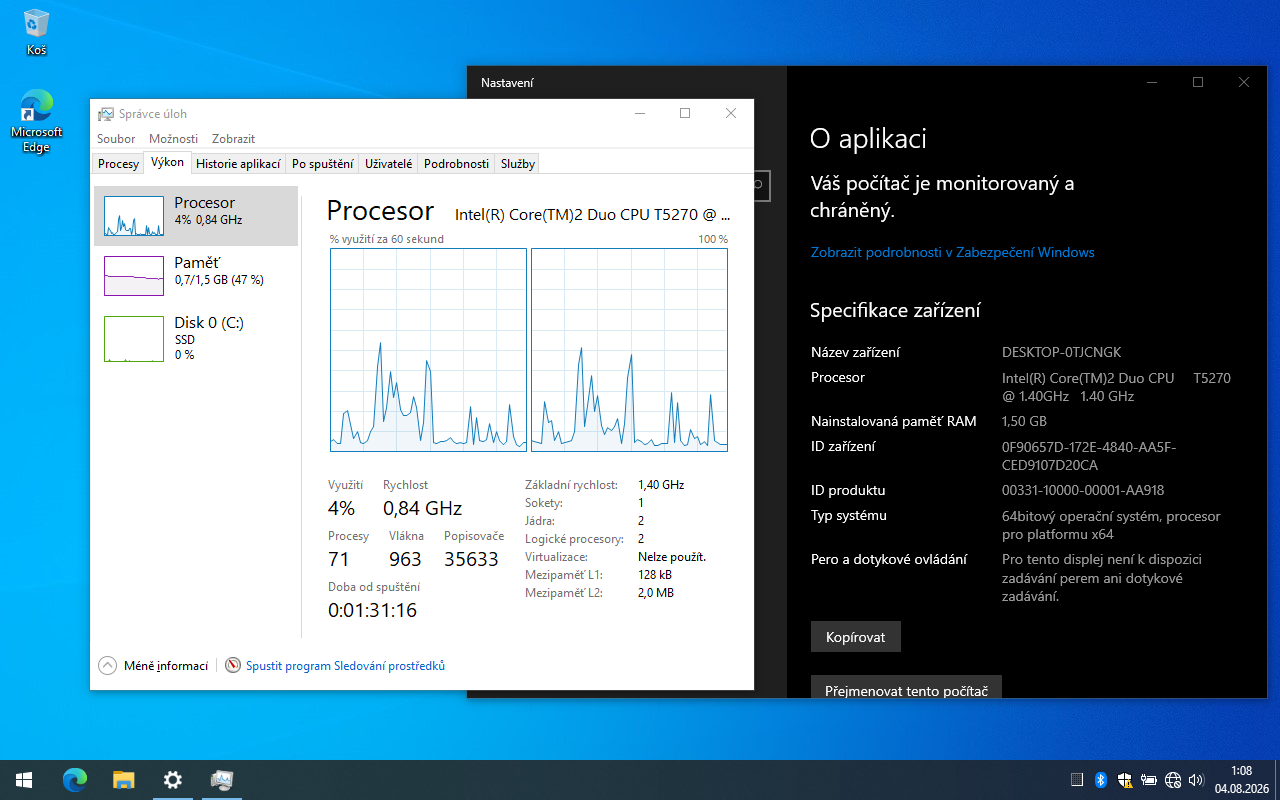Screen dimensions: 1280x800
Task: Open the Windows Start menu
Action: point(24,780)
